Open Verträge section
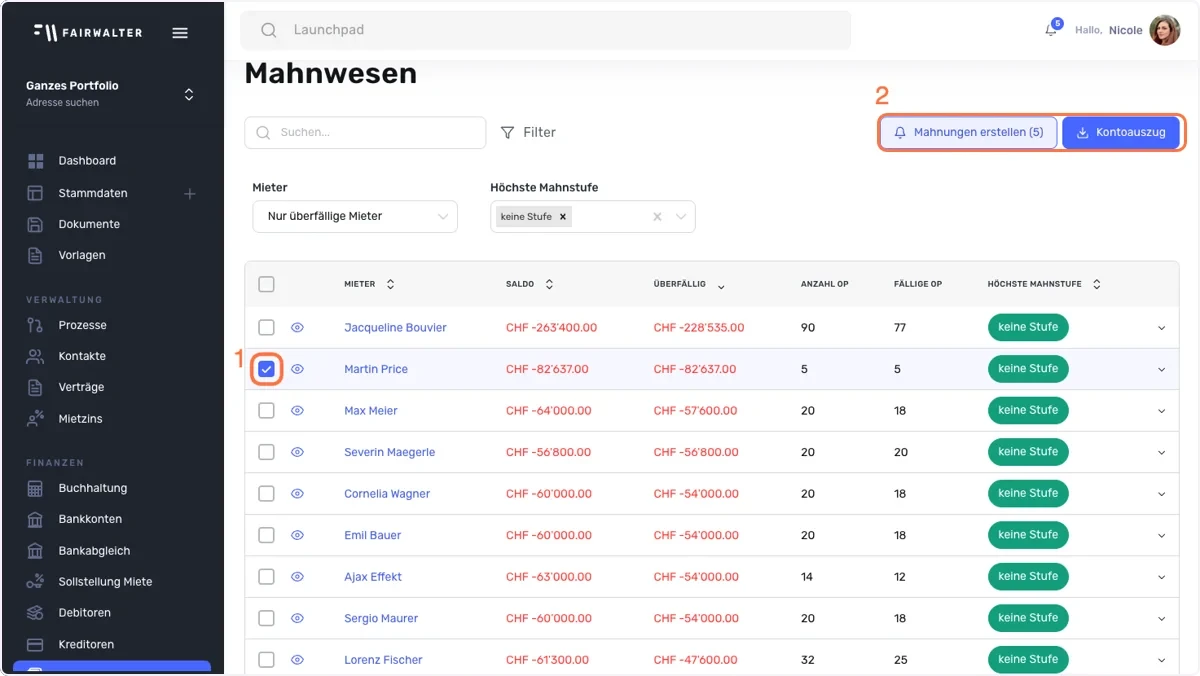 [81, 387]
